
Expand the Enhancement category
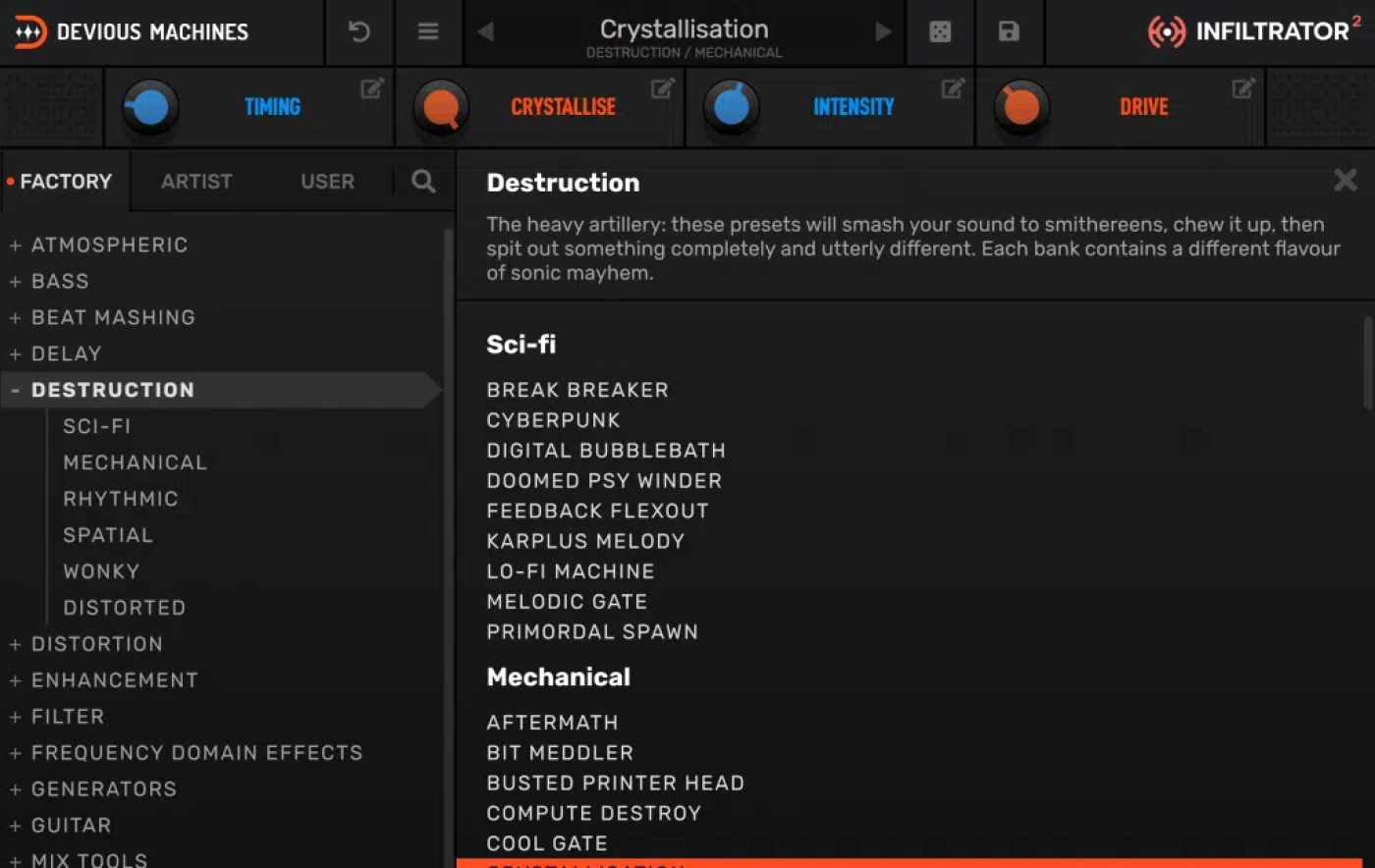click(16, 681)
